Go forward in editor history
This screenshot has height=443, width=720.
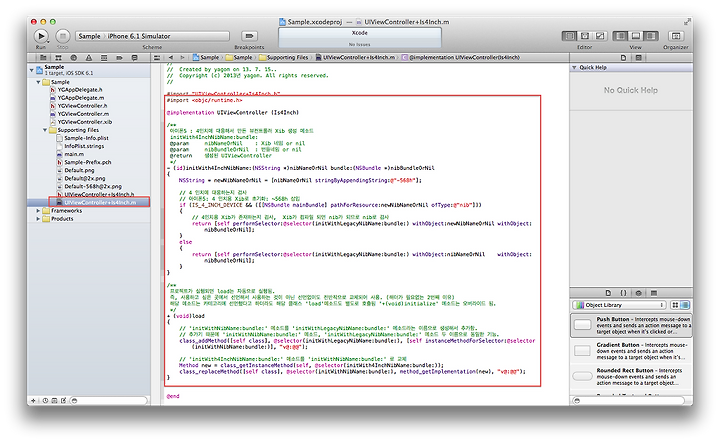pyautogui.click(x=182, y=58)
